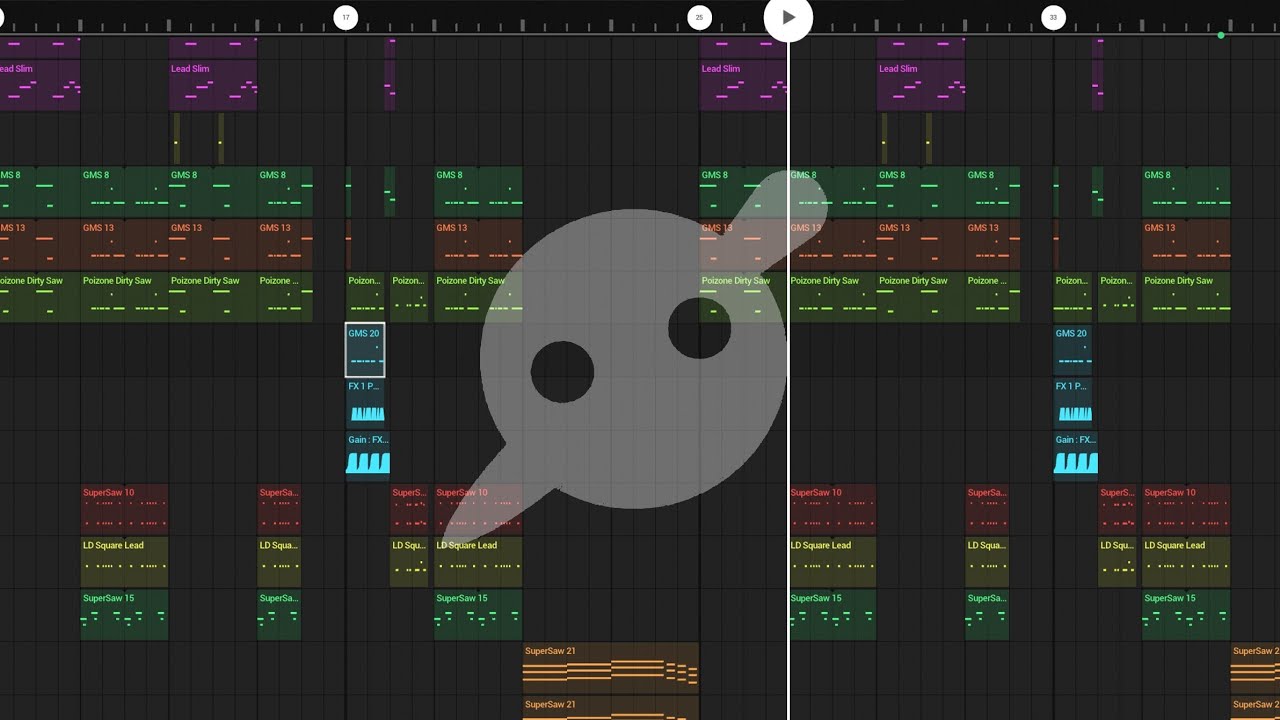The image size is (1280, 720).
Task: Select fully labeled LD Square Lead clip after marker 33
Action: pos(1186,562)
